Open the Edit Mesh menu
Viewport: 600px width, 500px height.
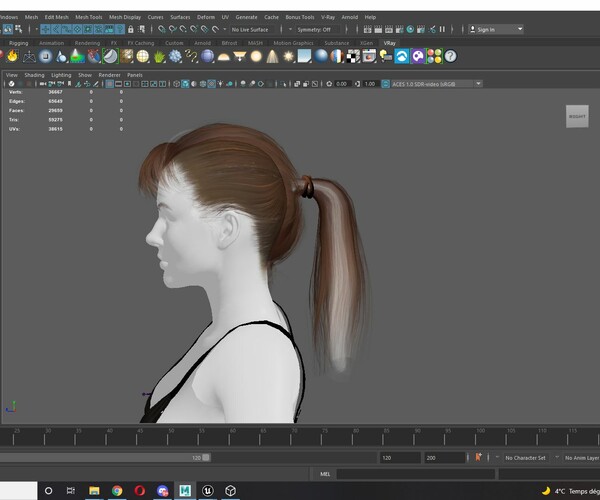pyautogui.click(x=57, y=17)
